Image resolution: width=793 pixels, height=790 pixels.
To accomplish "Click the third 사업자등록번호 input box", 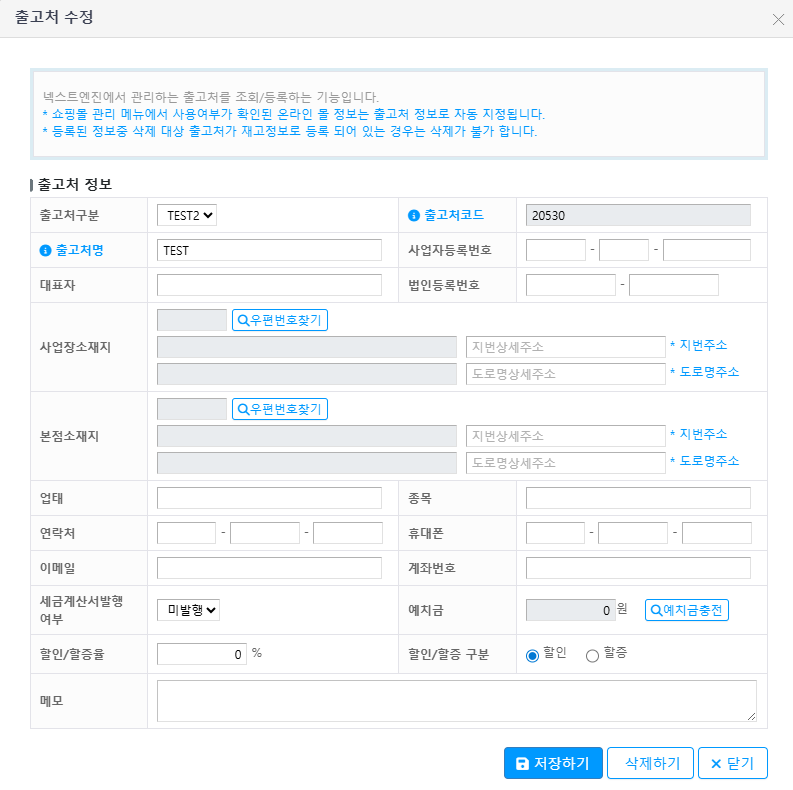I will (707, 250).
